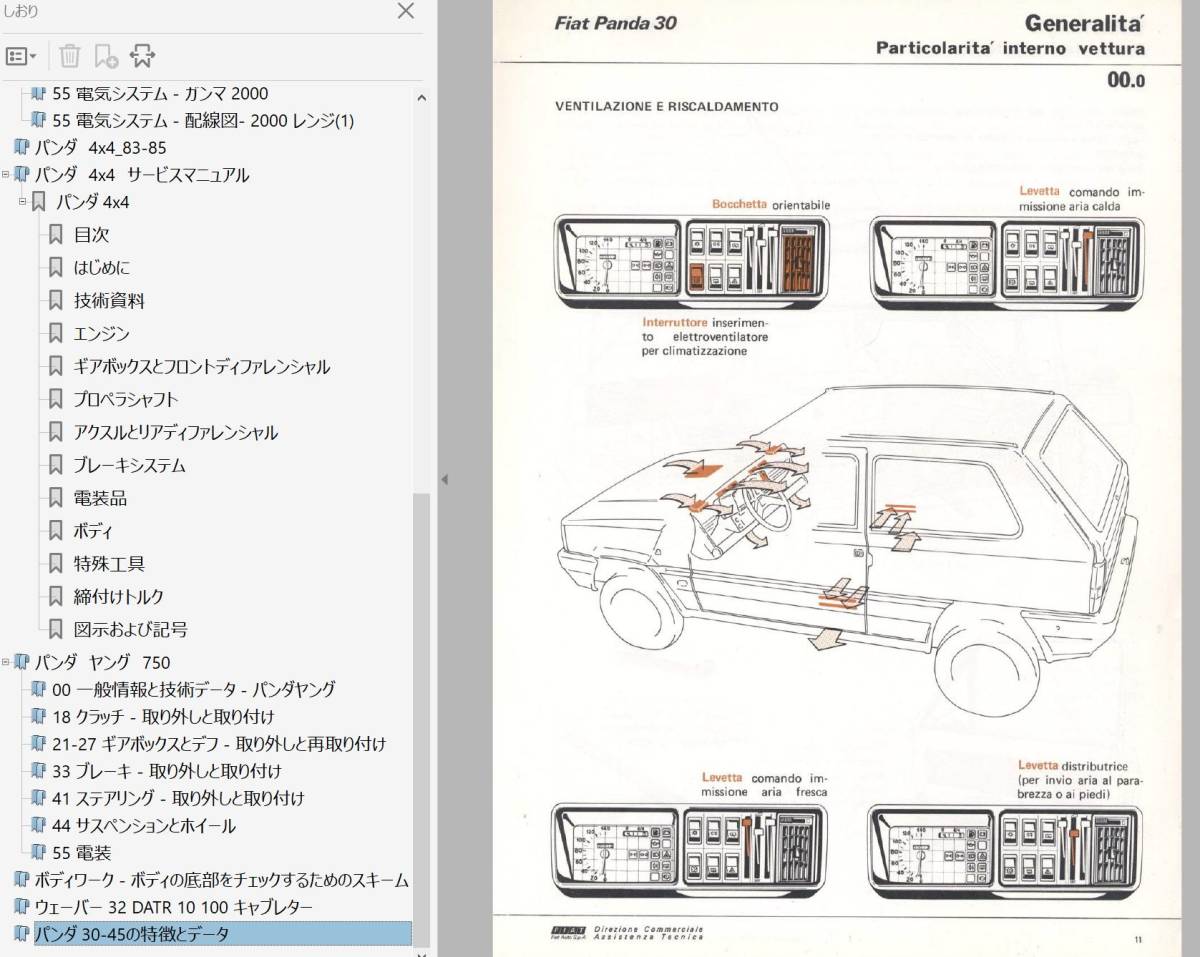Go to the 技術資料 bookmark
Screen dimensions: 1200x957
coord(109,301)
